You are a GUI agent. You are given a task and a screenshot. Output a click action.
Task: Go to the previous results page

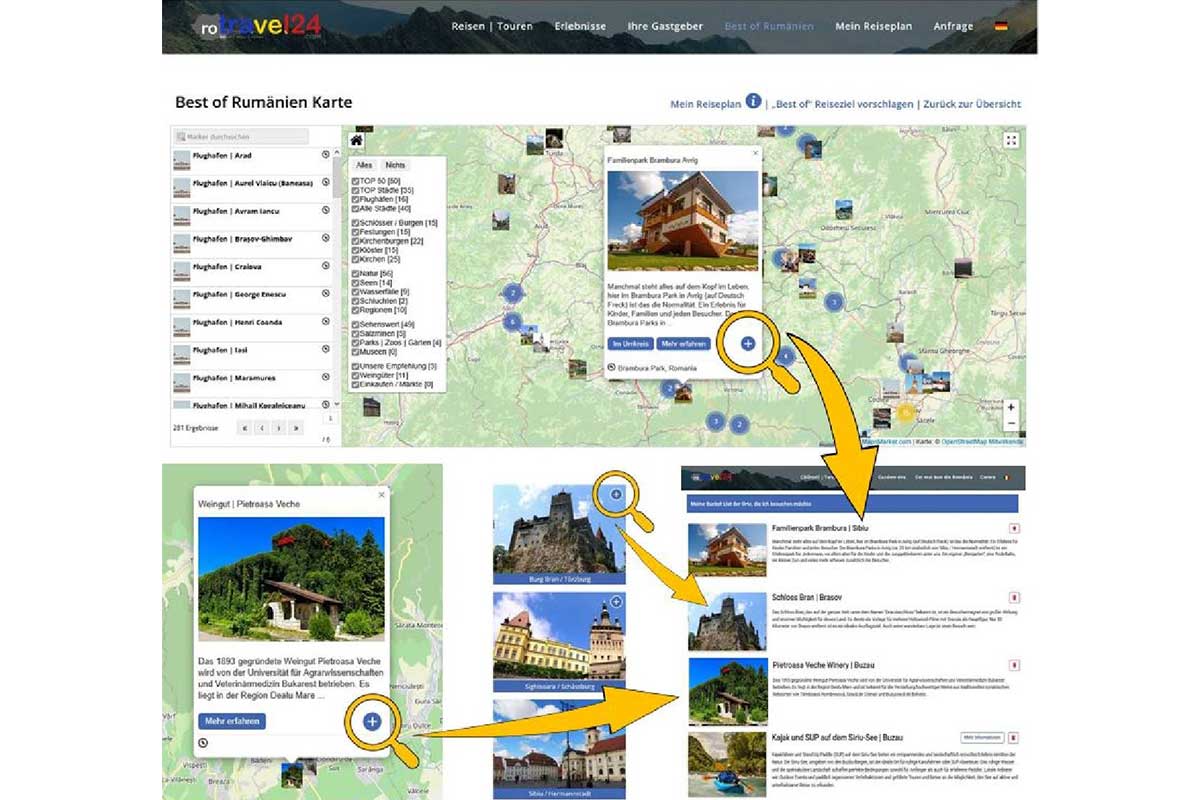[x=261, y=428]
